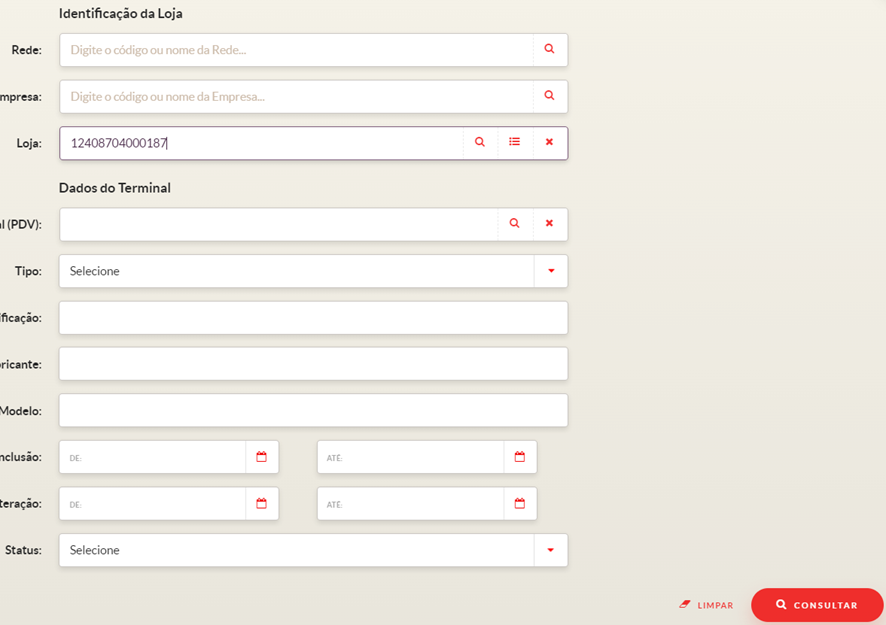Click the Consultar button
Viewport: 886px width, 625px height.
coord(817,605)
